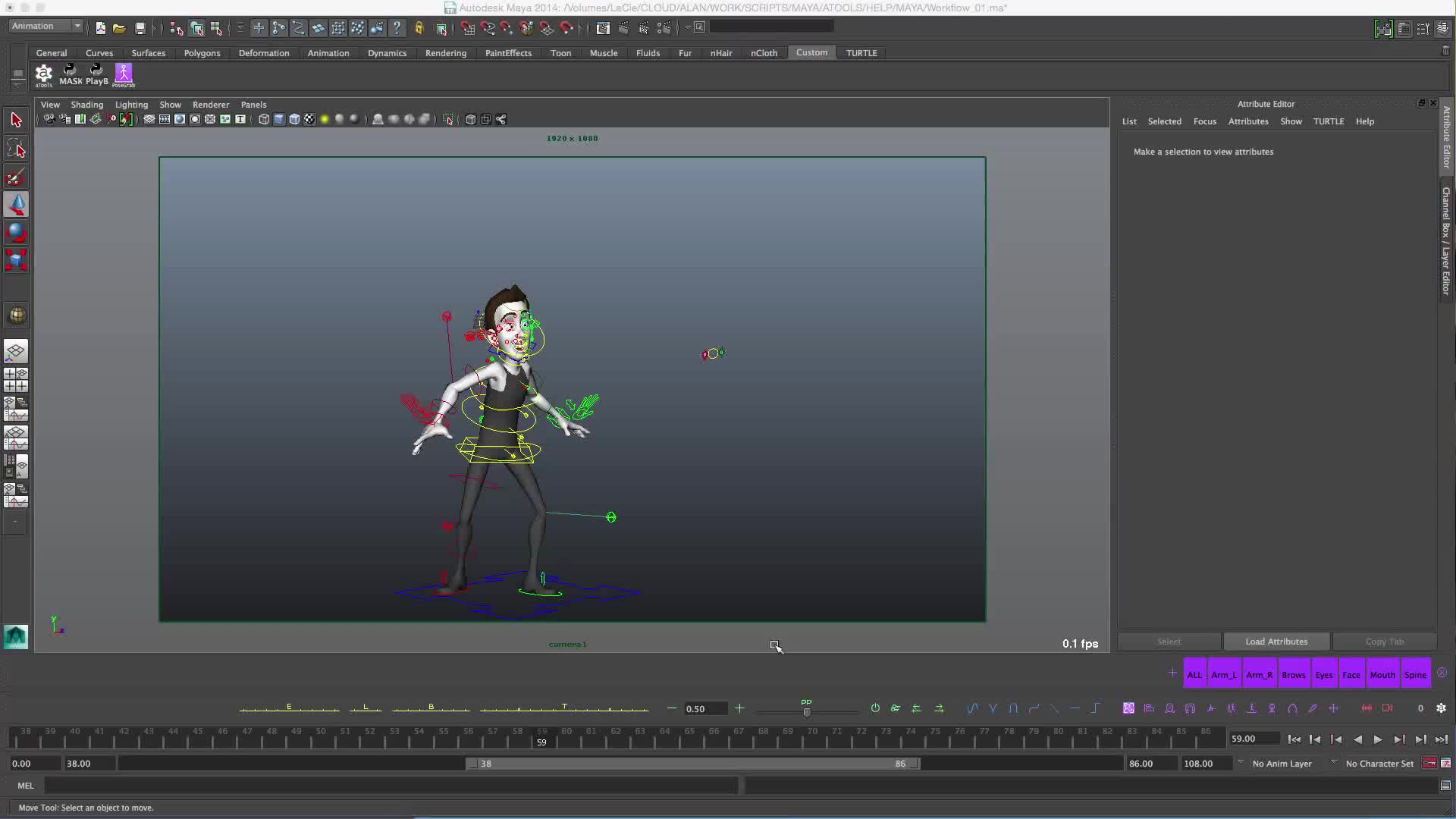Viewport: 1456px width, 819px height.
Task: Launch the PoseGrab shelf button
Action: (x=124, y=74)
